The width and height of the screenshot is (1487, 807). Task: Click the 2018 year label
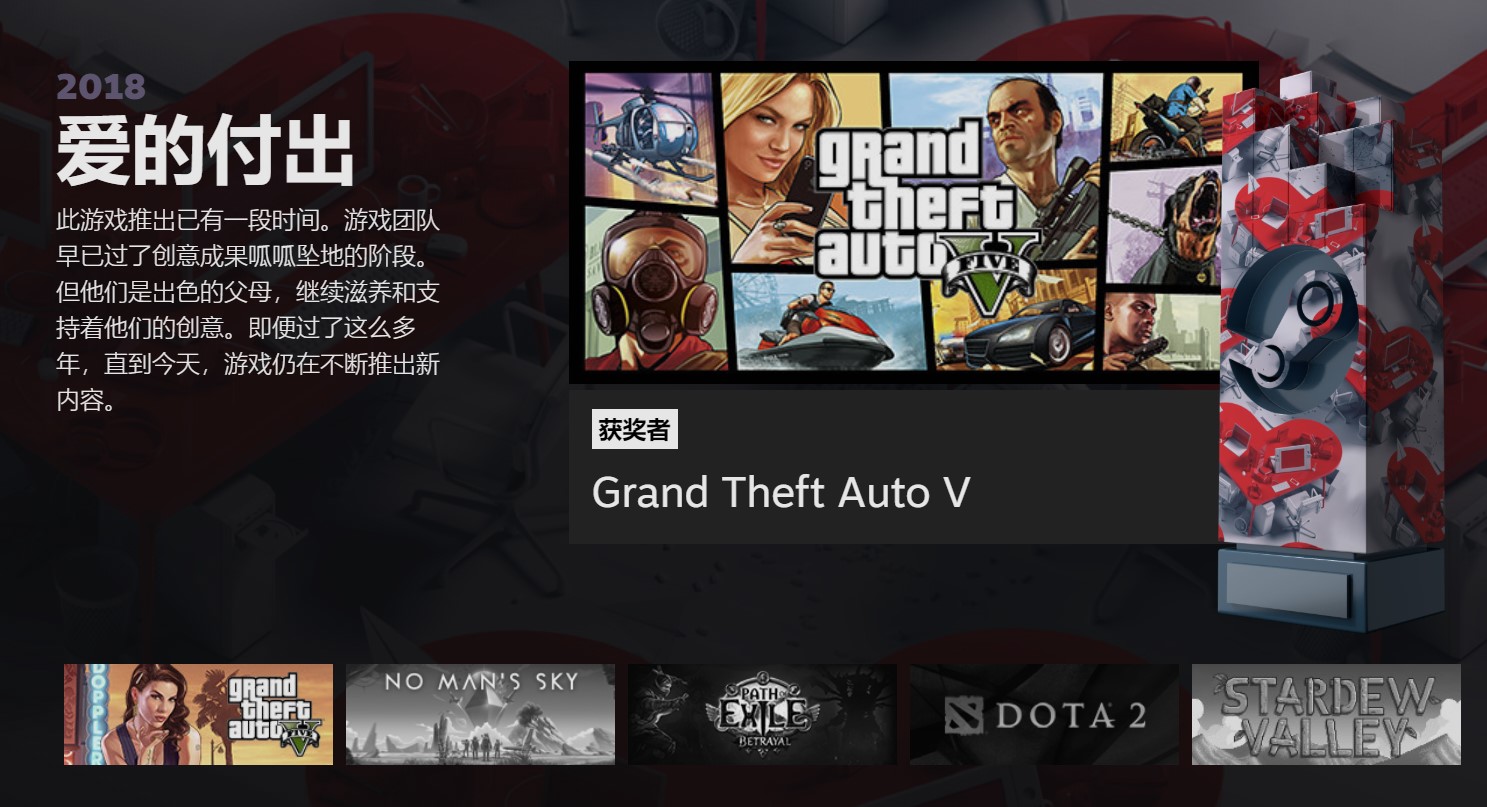tap(101, 87)
